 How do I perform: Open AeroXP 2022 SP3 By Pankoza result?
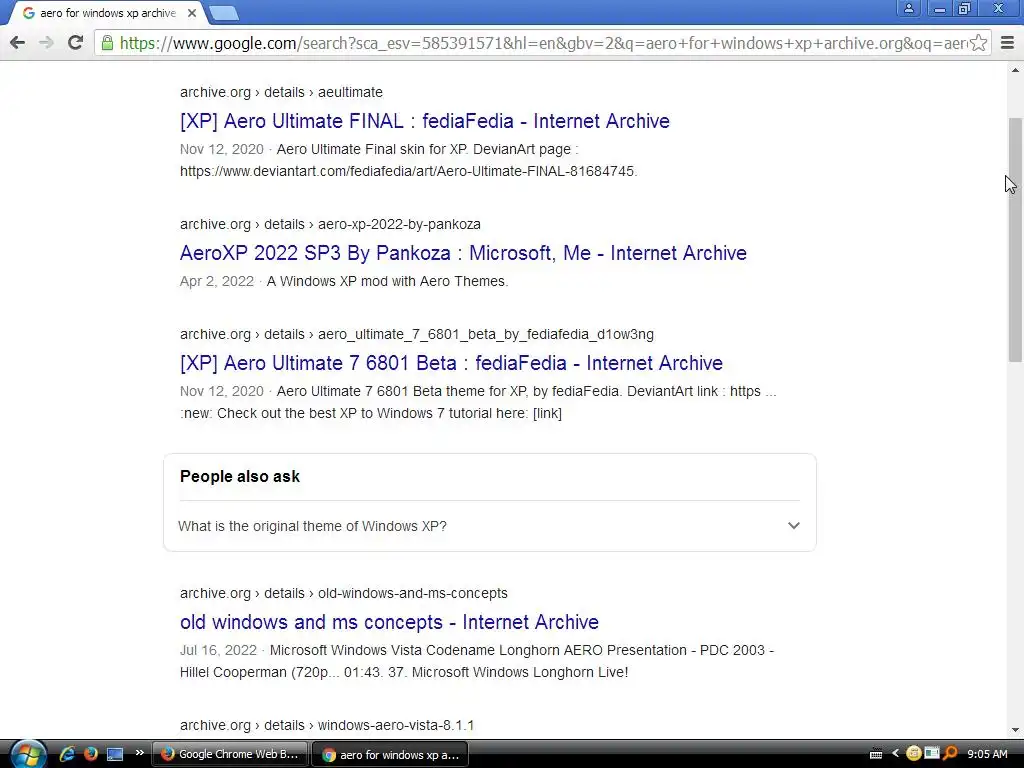click(x=463, y=253)
